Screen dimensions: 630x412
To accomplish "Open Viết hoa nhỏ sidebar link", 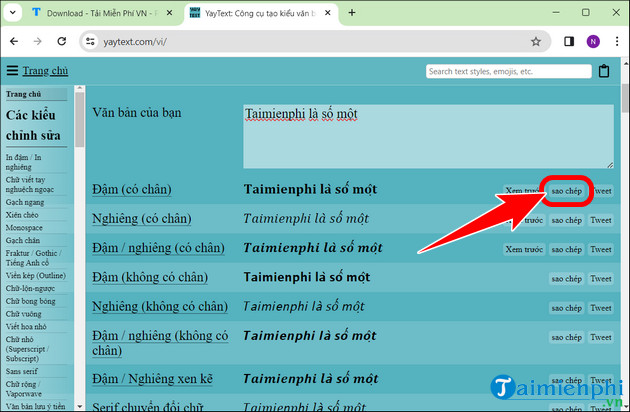I will point(26,327).
